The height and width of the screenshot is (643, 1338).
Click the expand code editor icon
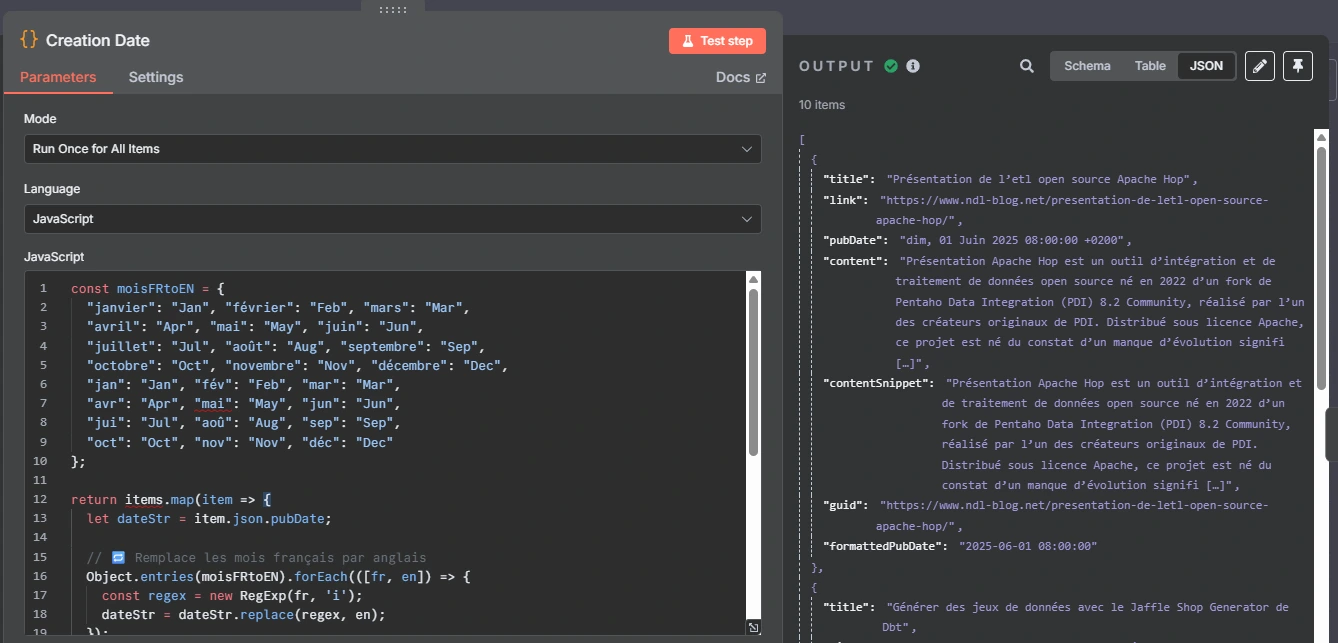[x=753, y=627]
